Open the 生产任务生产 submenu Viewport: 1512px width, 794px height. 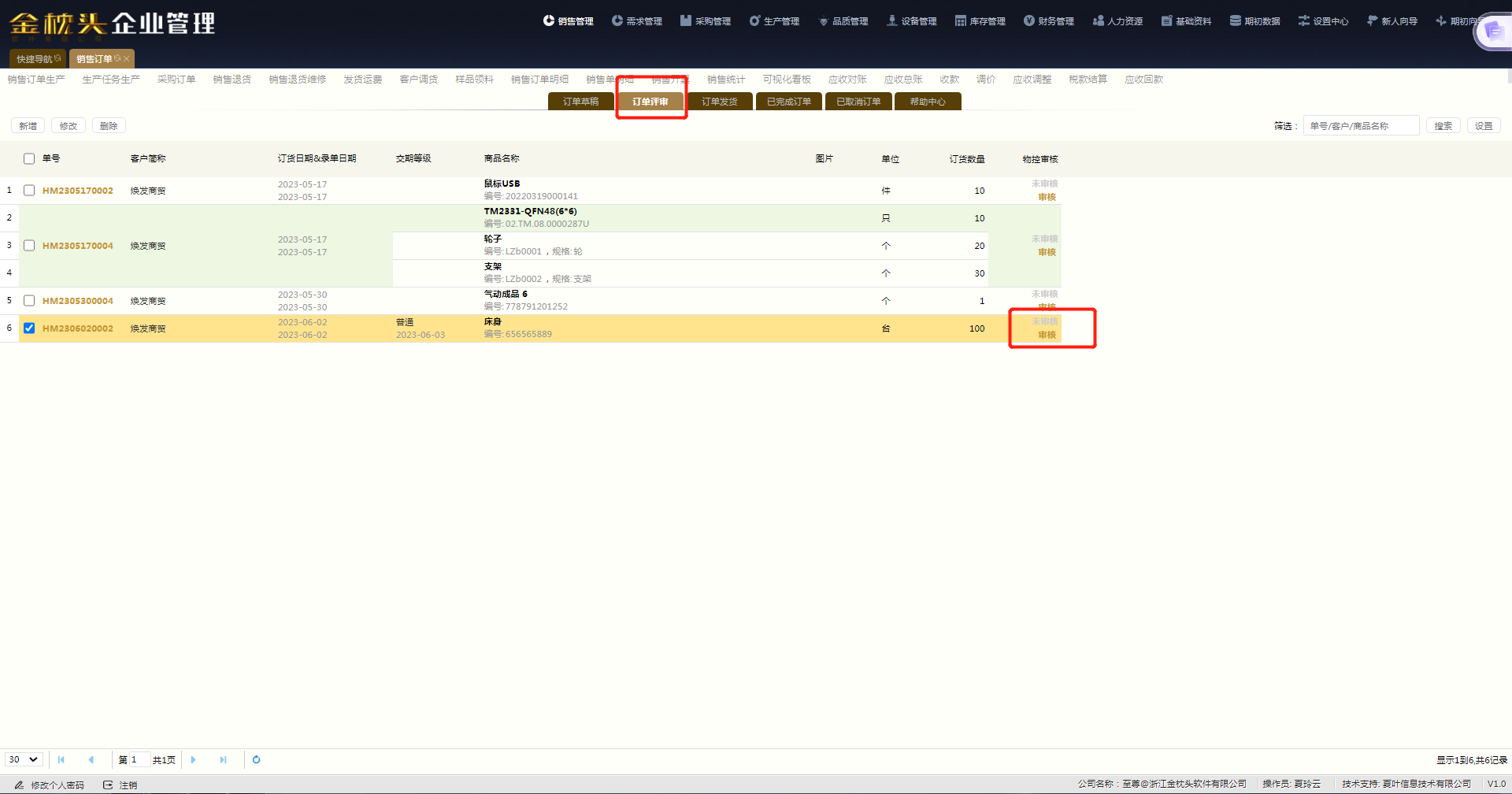(111, 80)
